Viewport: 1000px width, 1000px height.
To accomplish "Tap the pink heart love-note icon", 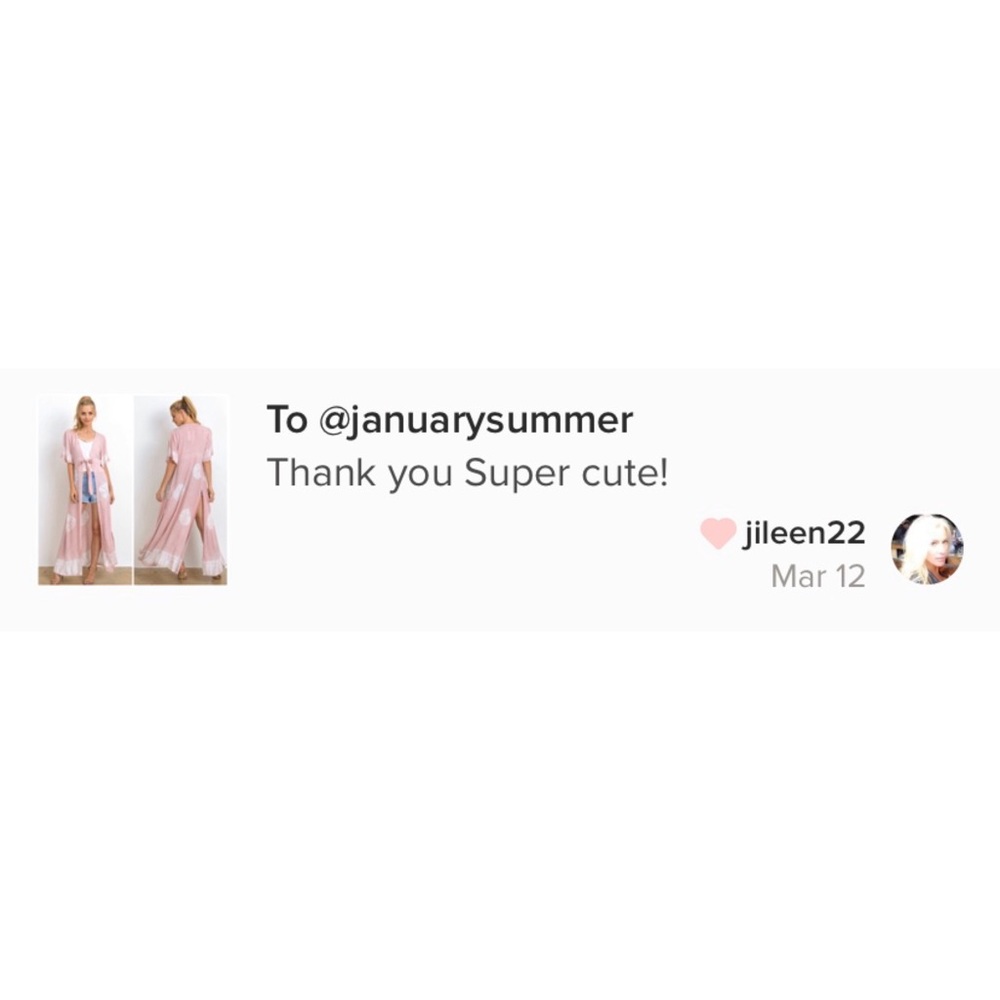I will click(718, 534).
